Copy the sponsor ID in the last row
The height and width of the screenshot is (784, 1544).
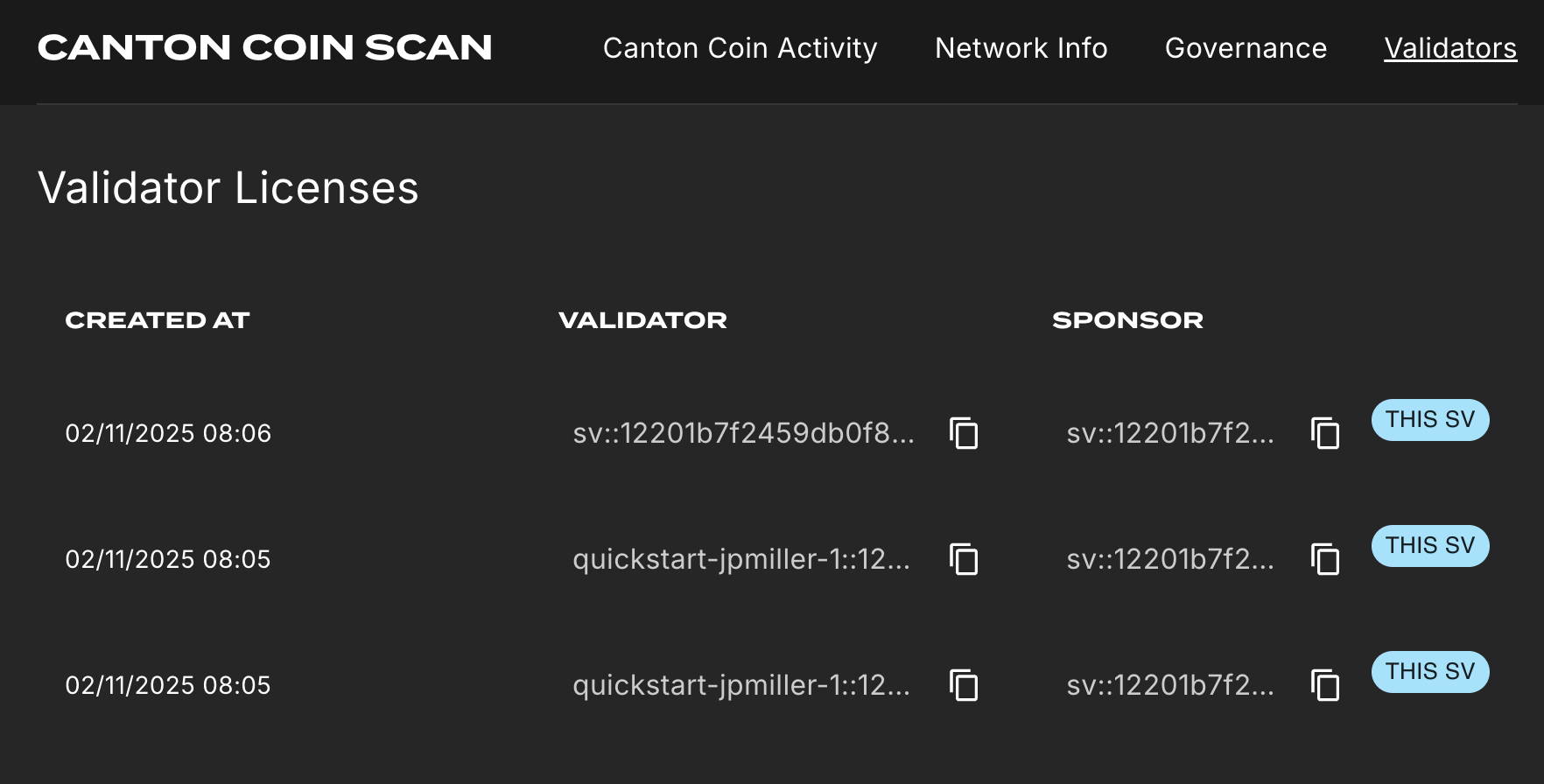point(1324,686)
